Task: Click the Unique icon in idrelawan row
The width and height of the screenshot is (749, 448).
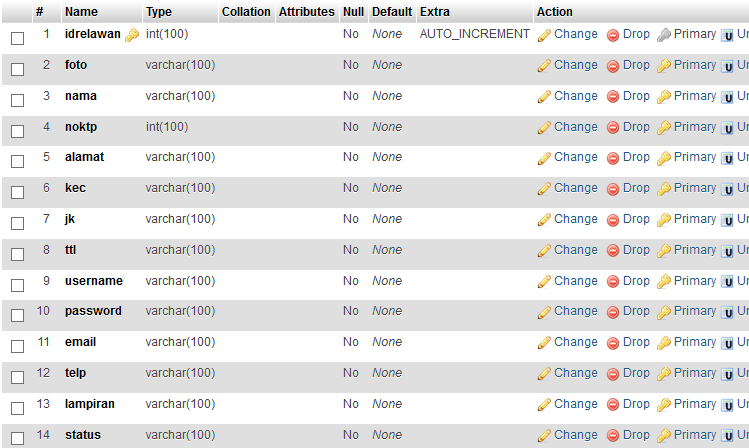Action: [727, 35]
